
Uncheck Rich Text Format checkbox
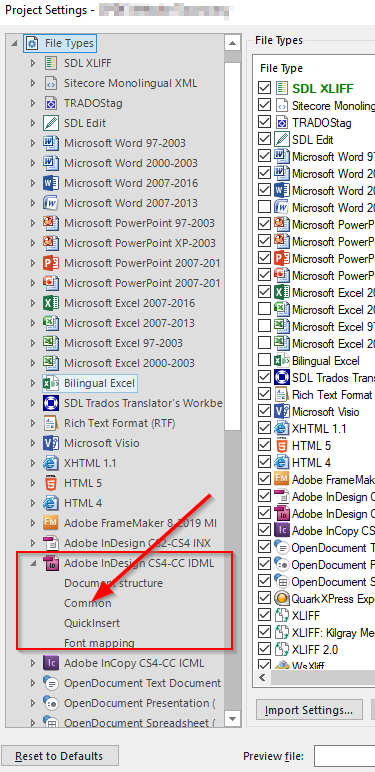click(264, 394)
